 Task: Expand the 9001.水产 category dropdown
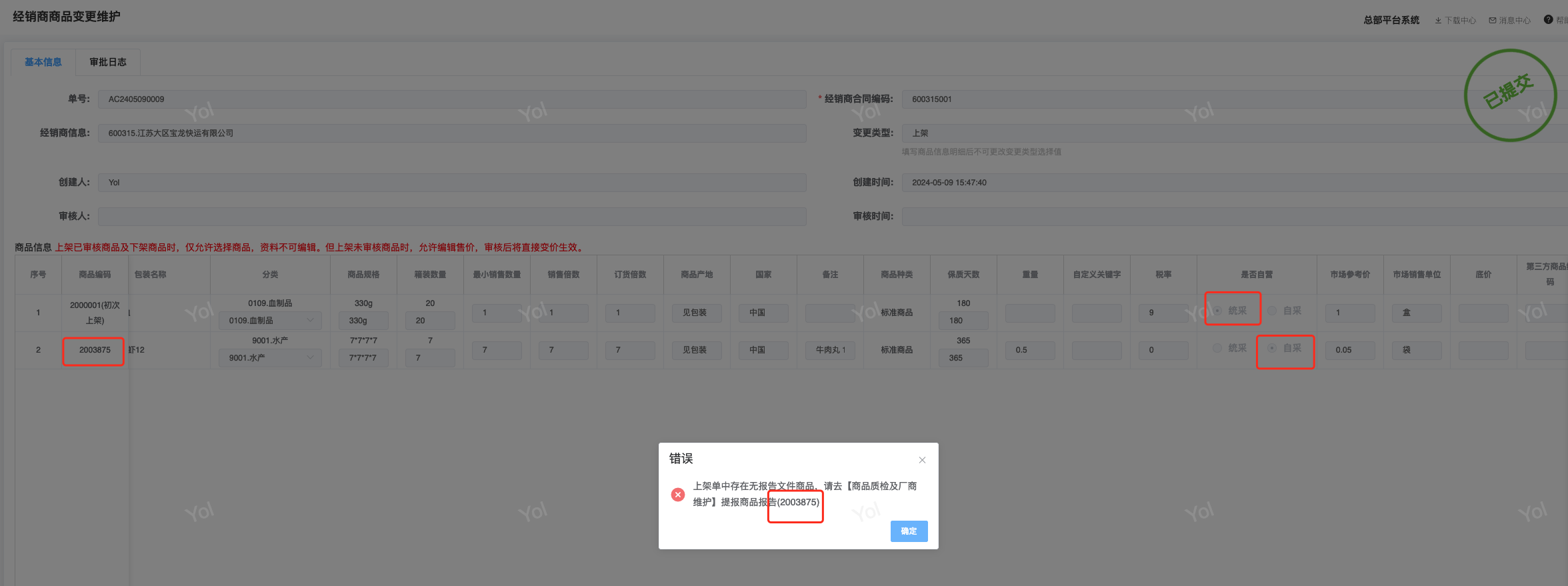[x=270, y=358]
